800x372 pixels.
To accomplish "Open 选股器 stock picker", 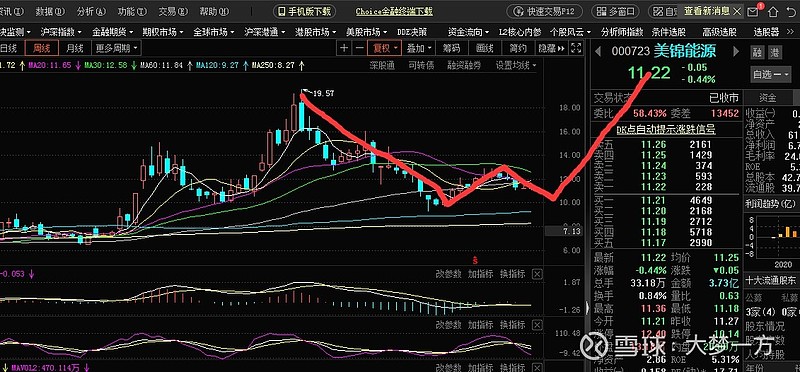I will [x=766, y=32].
